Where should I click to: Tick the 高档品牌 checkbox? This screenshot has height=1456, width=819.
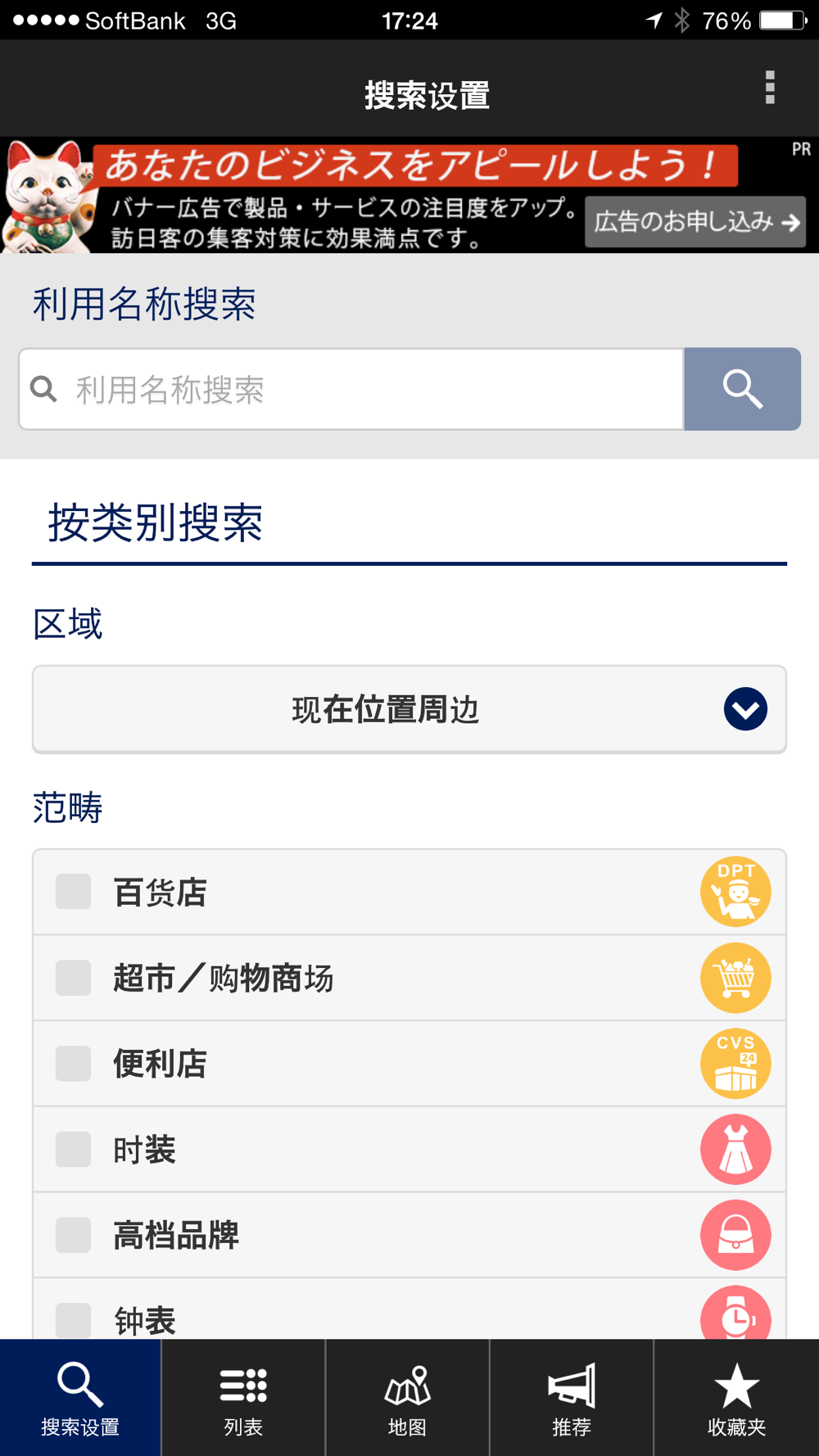coord(73,1235)
